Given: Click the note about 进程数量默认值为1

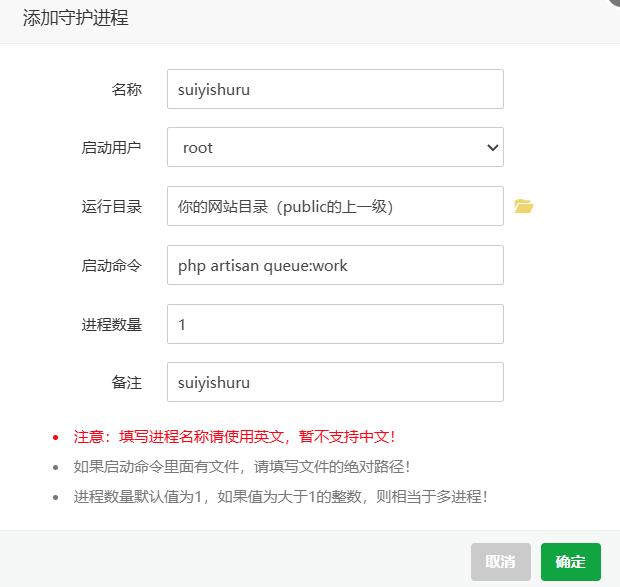Looking at the screenshot, I should point(281,497).
